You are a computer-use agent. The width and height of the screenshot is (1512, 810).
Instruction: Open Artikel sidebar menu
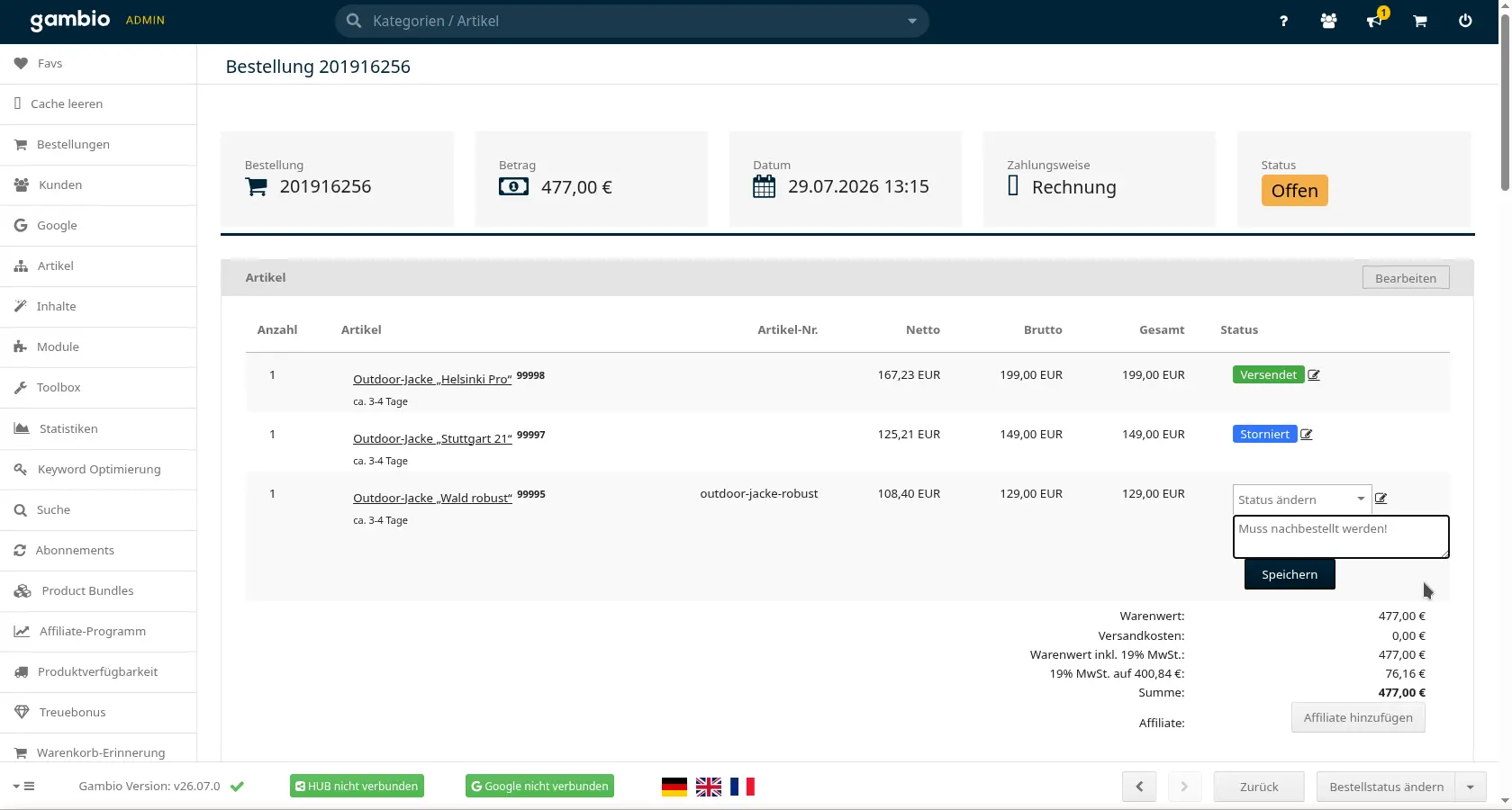pyautogui.click(x=98, y=266)
